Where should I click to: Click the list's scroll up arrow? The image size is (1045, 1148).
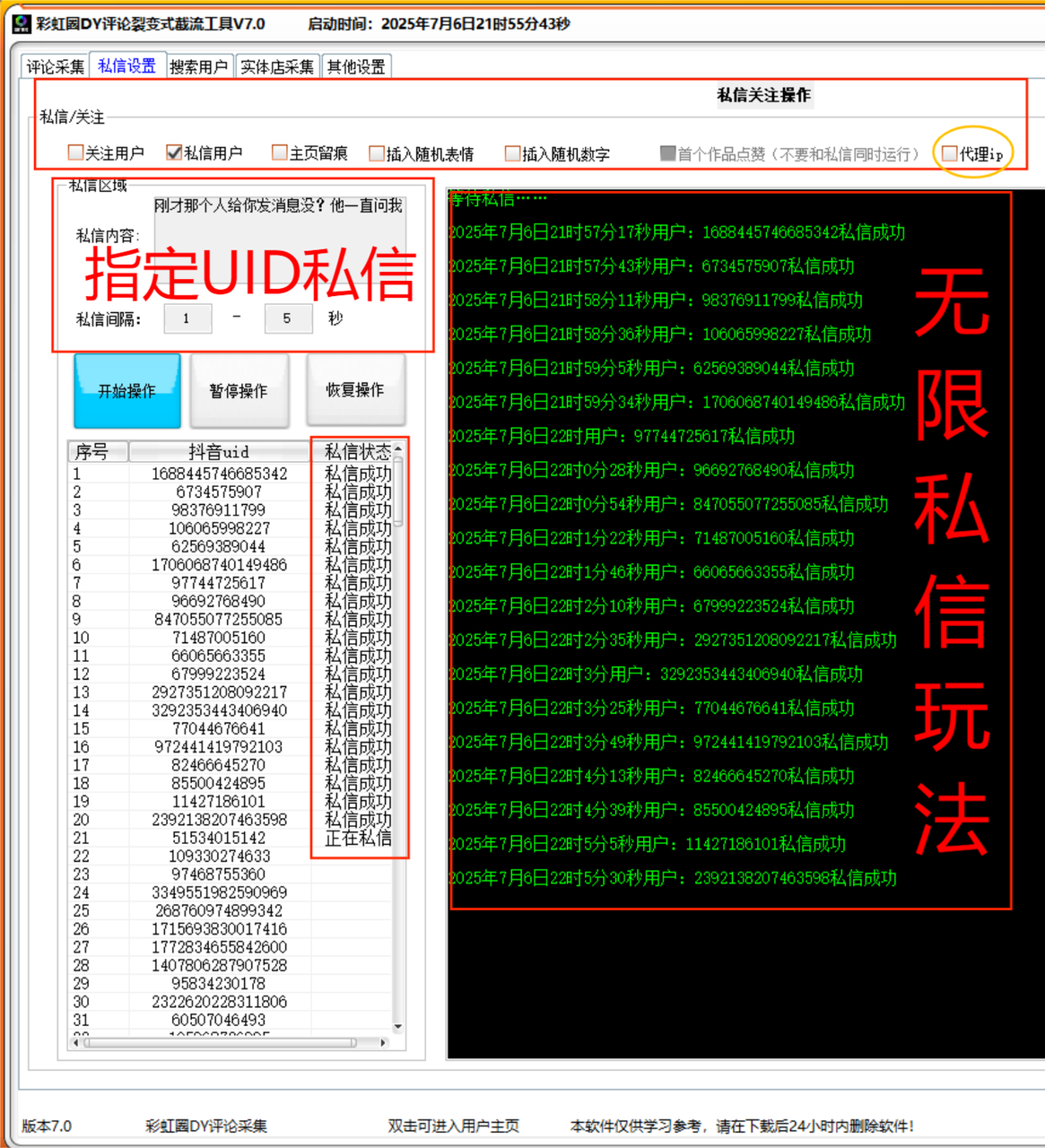click(x=398, y=448)
